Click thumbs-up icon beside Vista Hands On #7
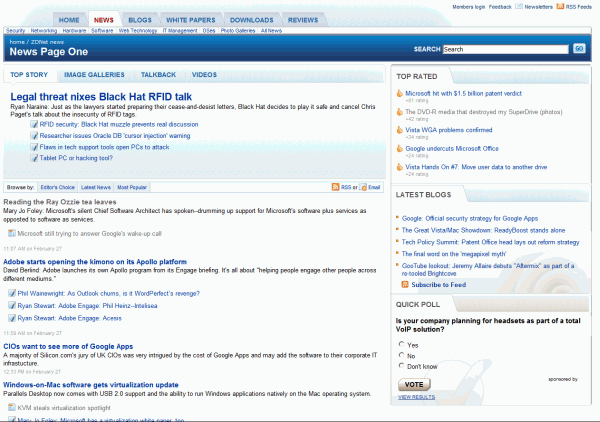 coord(399,167)
